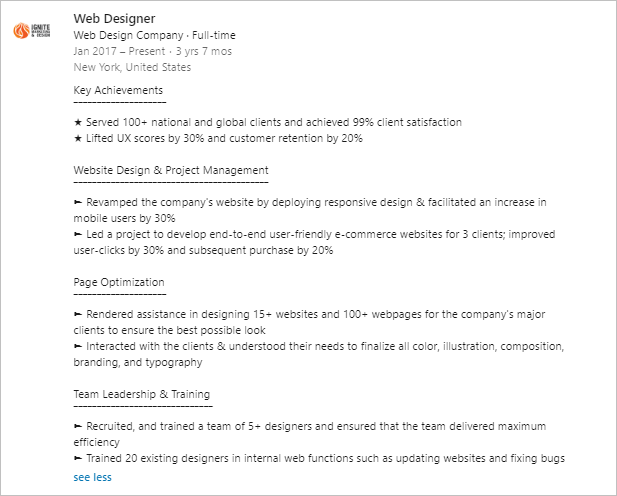Click the "Key Achievements" heading
617x496 pixels.
pos(118,90)
